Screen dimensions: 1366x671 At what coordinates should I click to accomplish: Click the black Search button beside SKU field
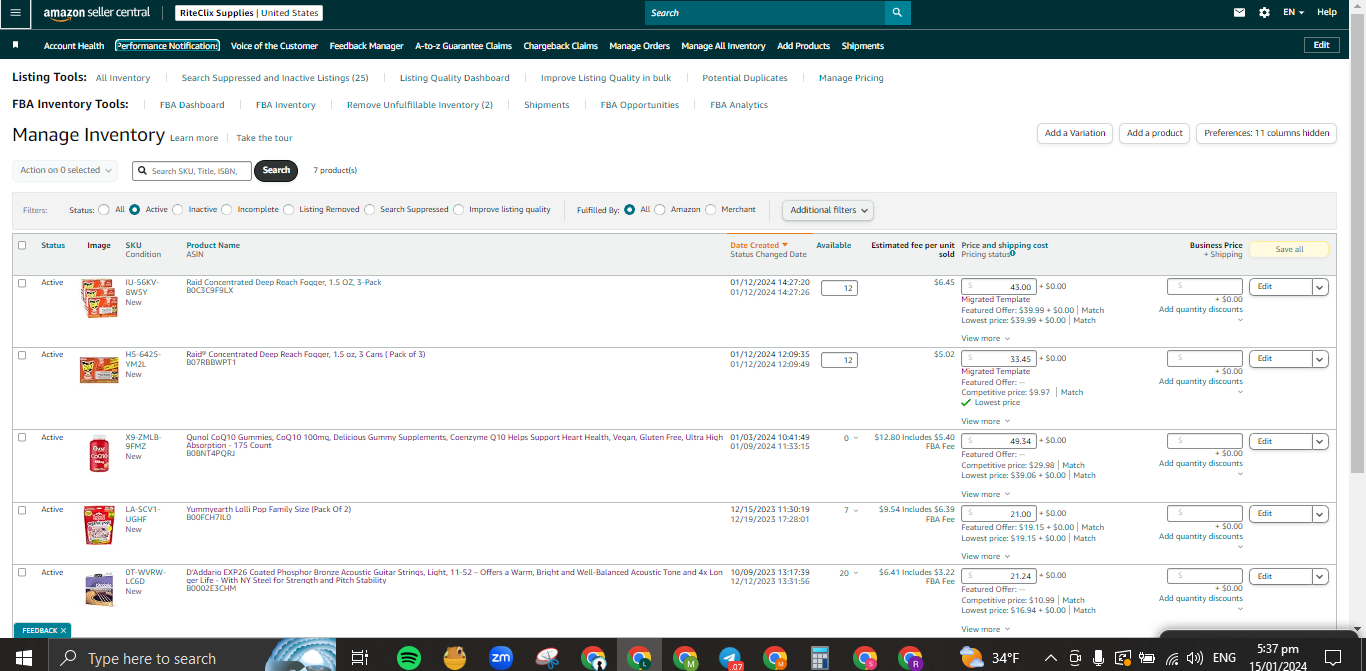tap(277, 170)
